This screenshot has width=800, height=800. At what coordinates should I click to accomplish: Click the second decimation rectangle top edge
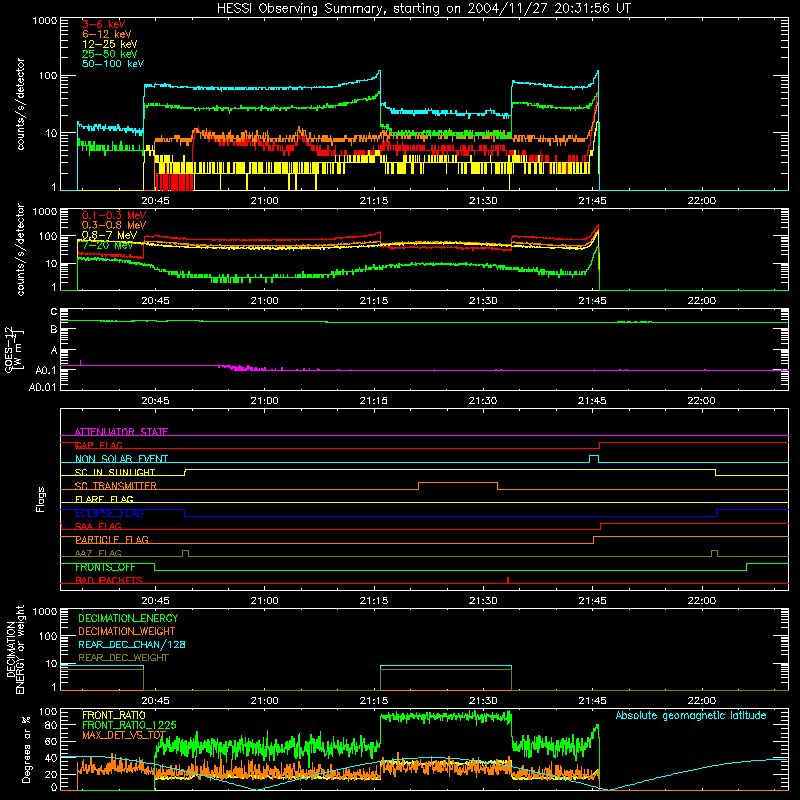click(x=446, y=666)
